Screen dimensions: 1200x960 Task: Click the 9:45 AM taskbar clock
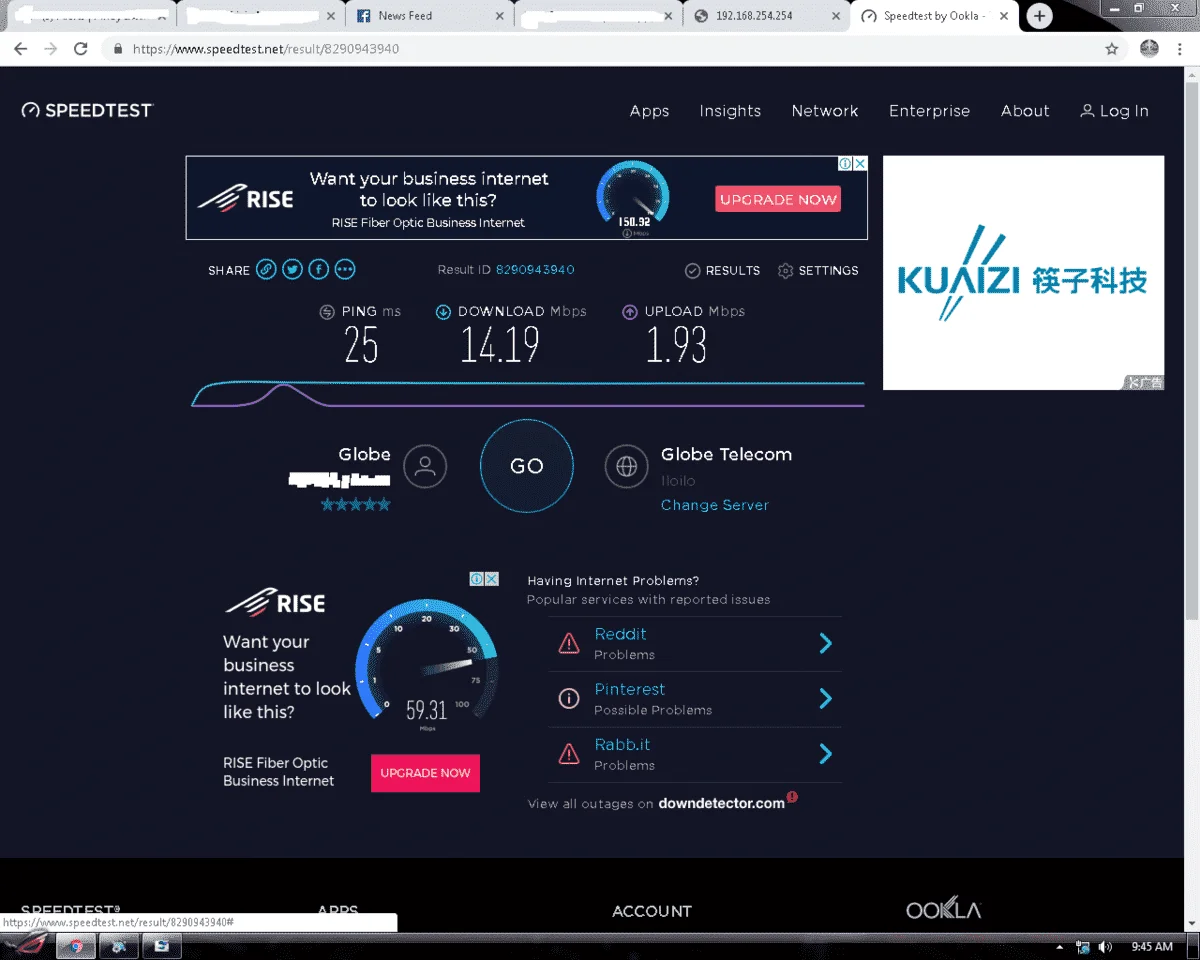click(x=1152, y=947)
